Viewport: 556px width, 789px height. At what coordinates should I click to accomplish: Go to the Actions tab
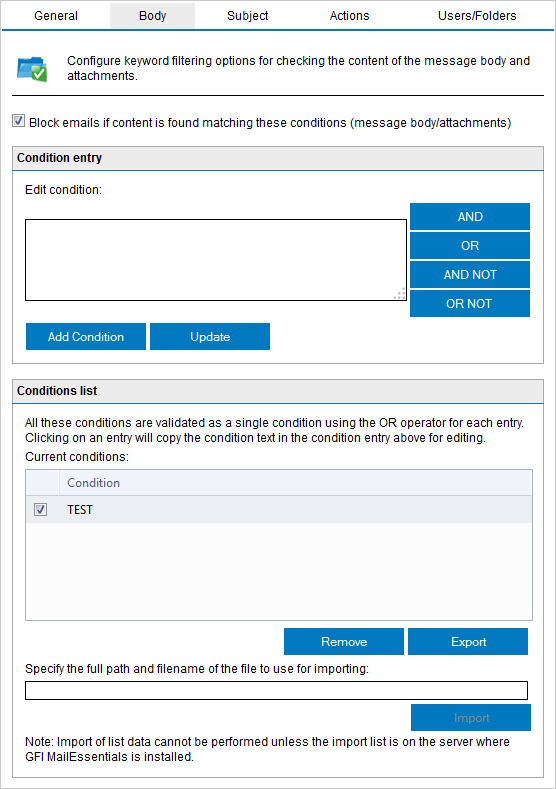(x=349, y=16)
